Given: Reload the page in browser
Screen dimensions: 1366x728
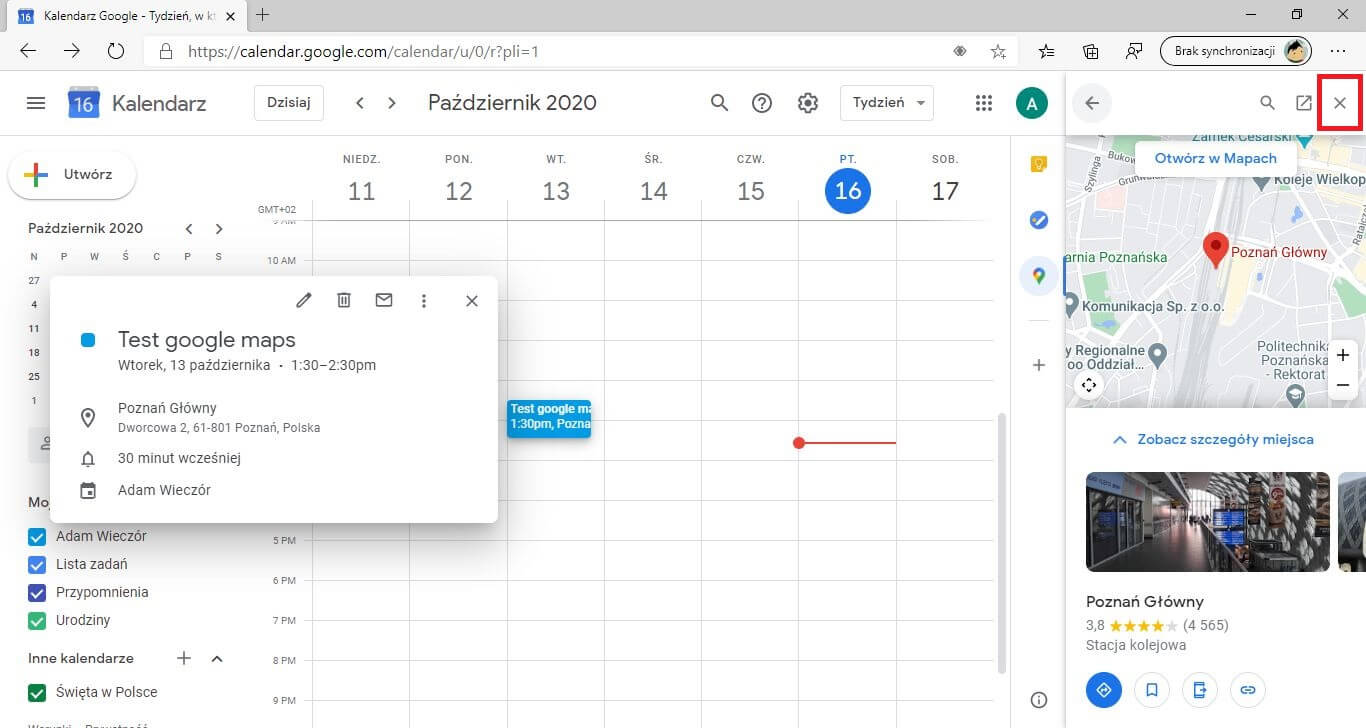Looking at the screenshot, I should 115,51.
